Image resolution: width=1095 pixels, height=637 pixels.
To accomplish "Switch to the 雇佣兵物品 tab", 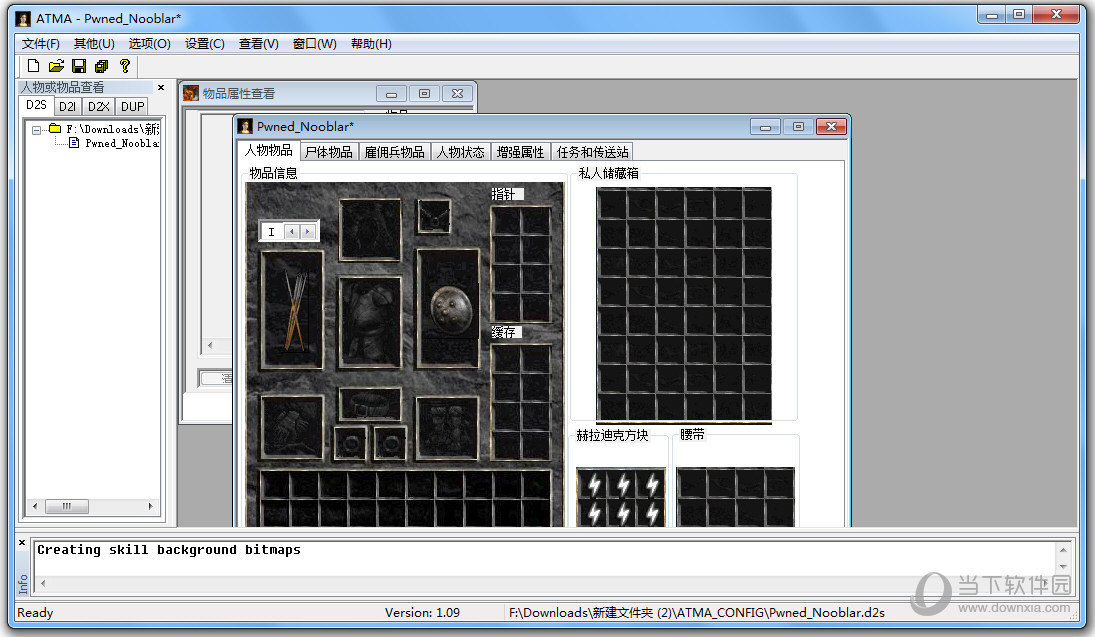I will (395, 152).
